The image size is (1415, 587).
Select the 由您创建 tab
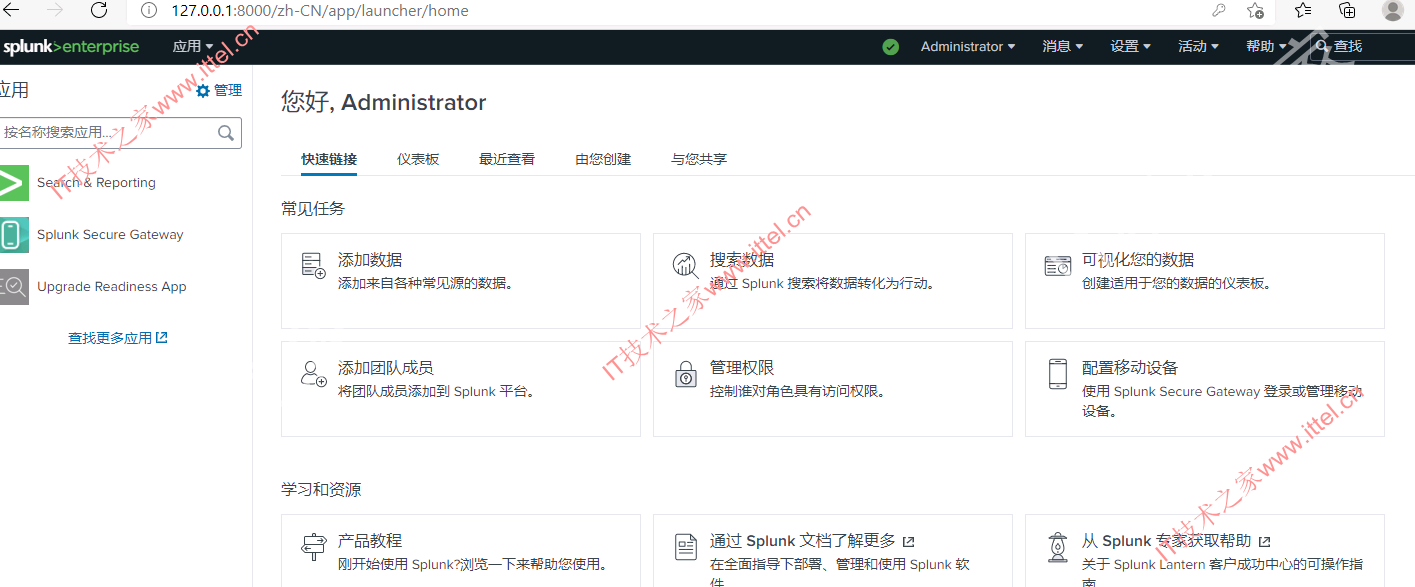coord(603,159)
